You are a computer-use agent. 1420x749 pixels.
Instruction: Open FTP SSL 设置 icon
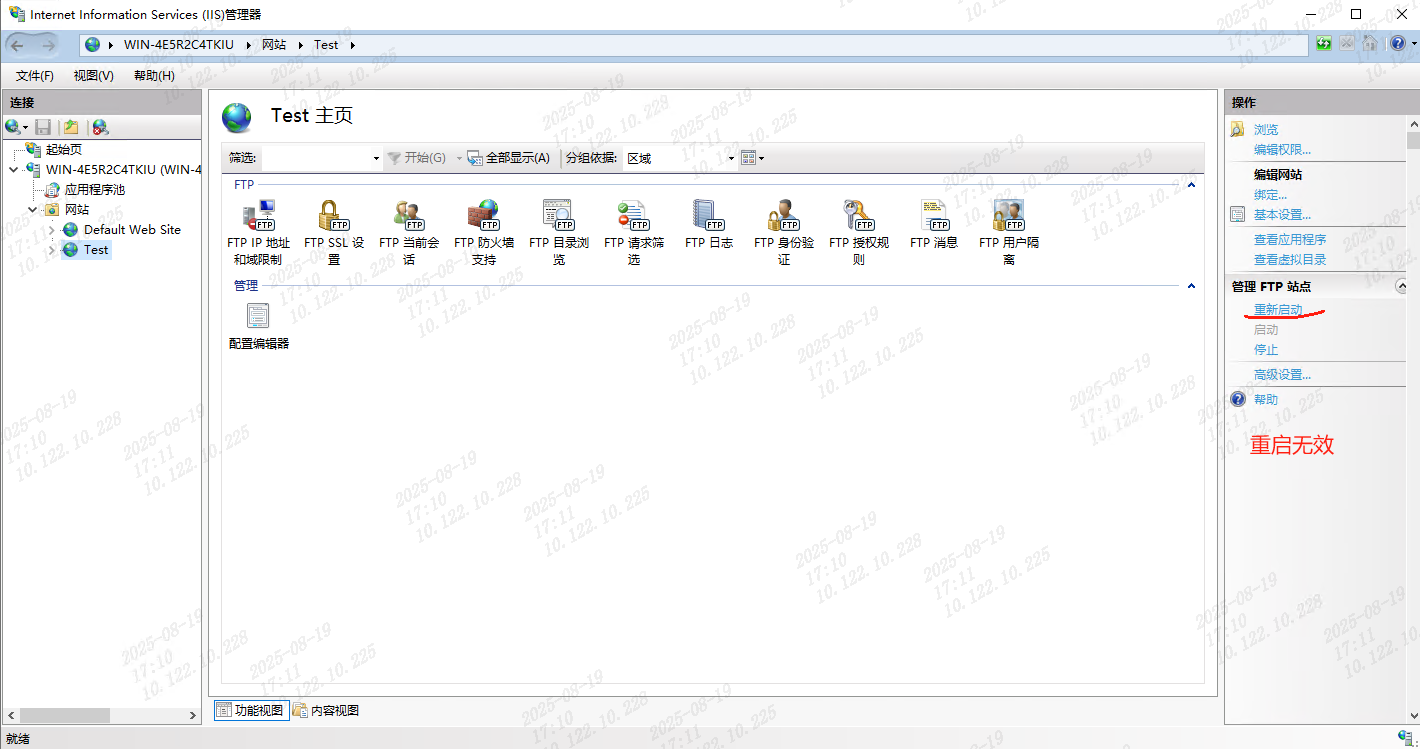pos(333,232)
